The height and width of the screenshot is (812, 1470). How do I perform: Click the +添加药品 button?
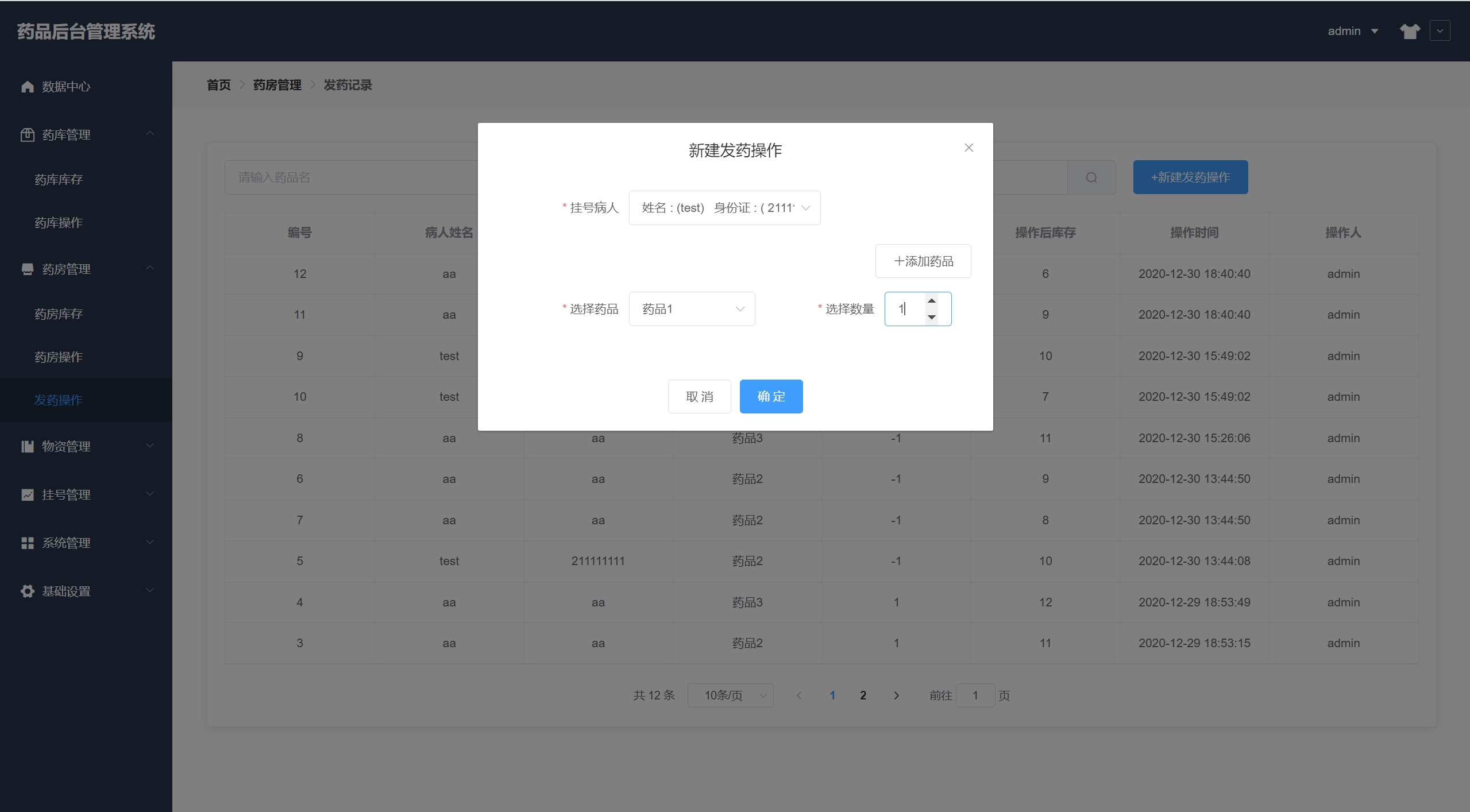coord(923,261)
